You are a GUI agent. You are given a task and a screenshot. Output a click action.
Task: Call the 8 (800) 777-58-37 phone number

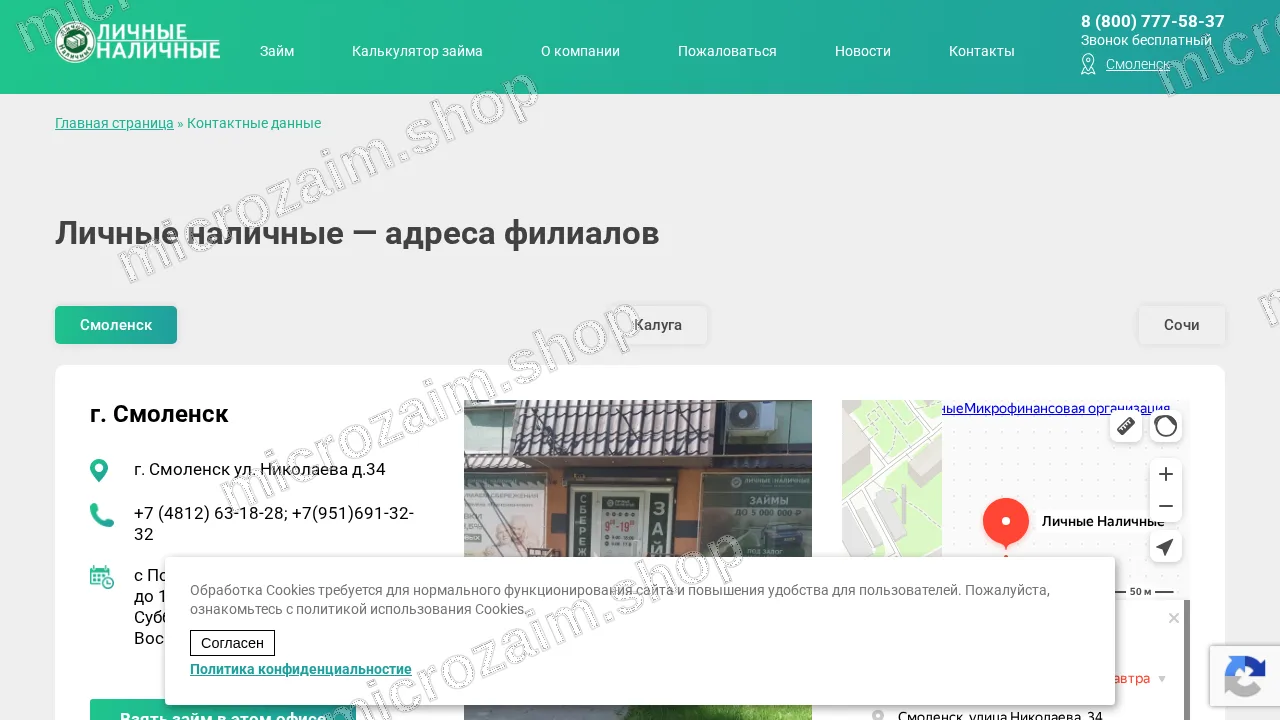coord(1153,21)
